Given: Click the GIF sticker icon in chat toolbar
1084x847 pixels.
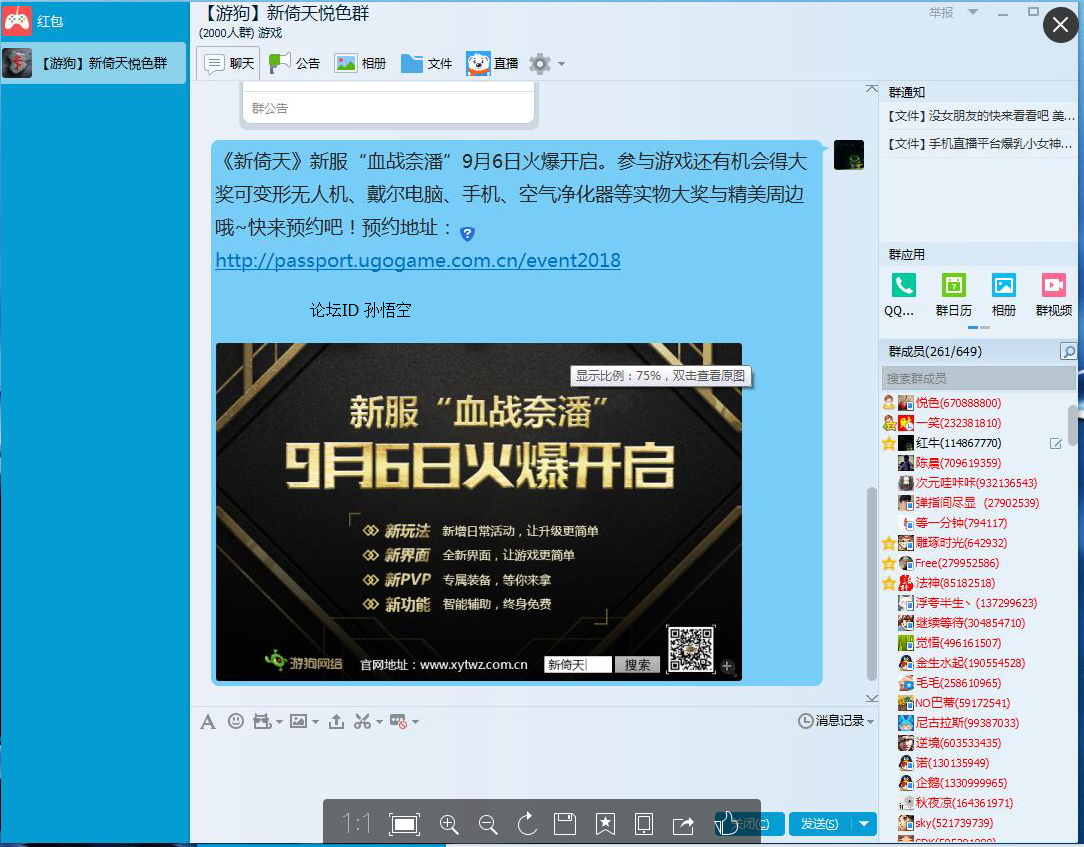Looking at the screenshot, I should coord(262,721).
